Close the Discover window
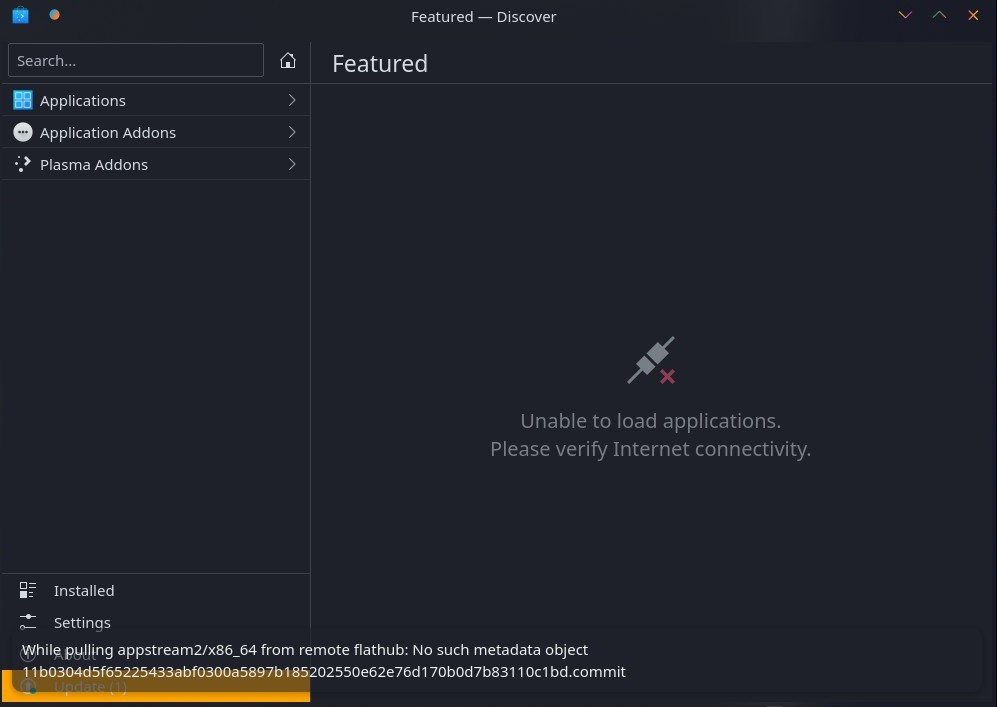This screenshot has width=997, height=707. [x=973, y=15]
